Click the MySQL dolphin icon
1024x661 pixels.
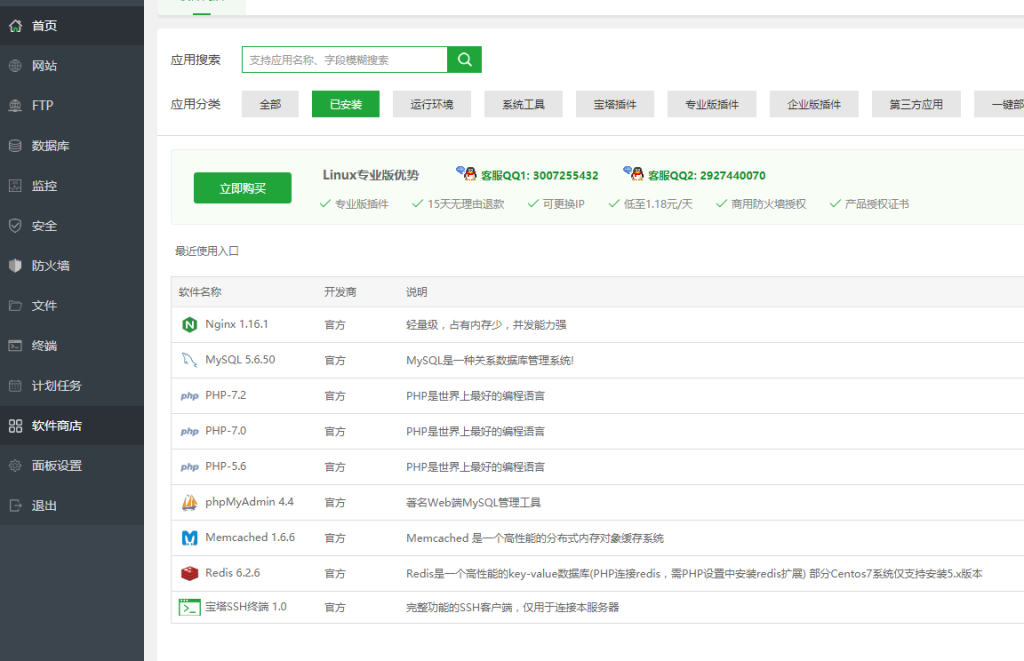coord(190,360)
